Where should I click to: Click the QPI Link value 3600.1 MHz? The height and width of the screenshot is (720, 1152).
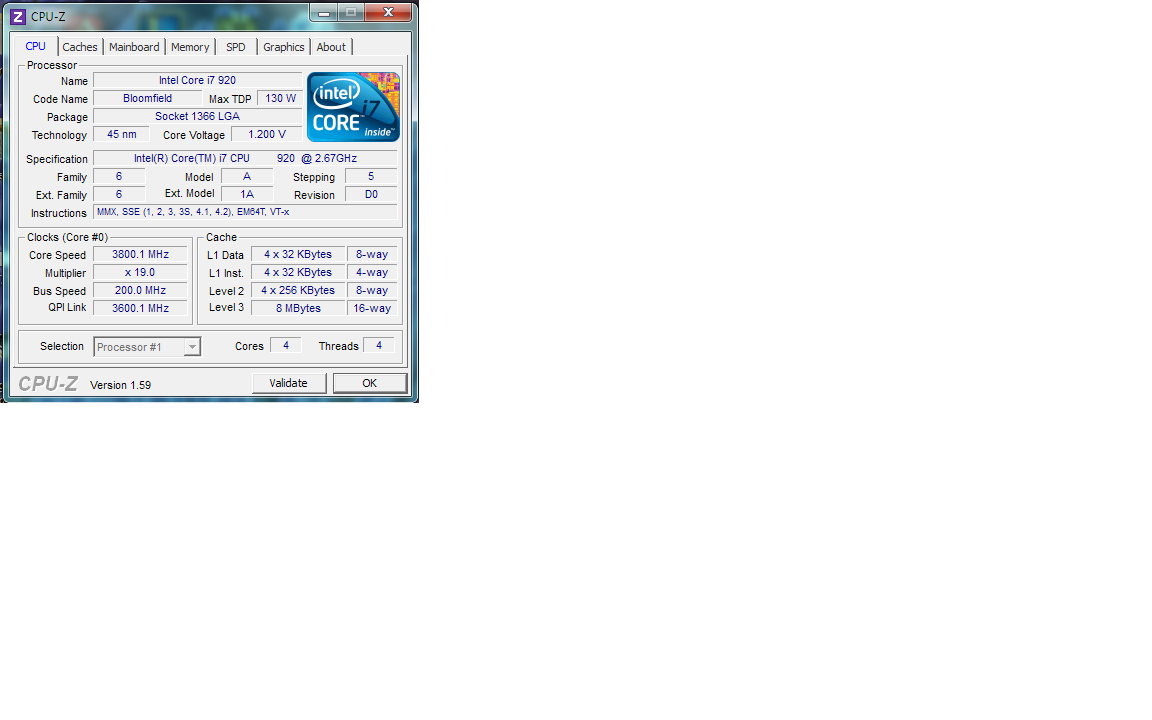pos(140,309)
